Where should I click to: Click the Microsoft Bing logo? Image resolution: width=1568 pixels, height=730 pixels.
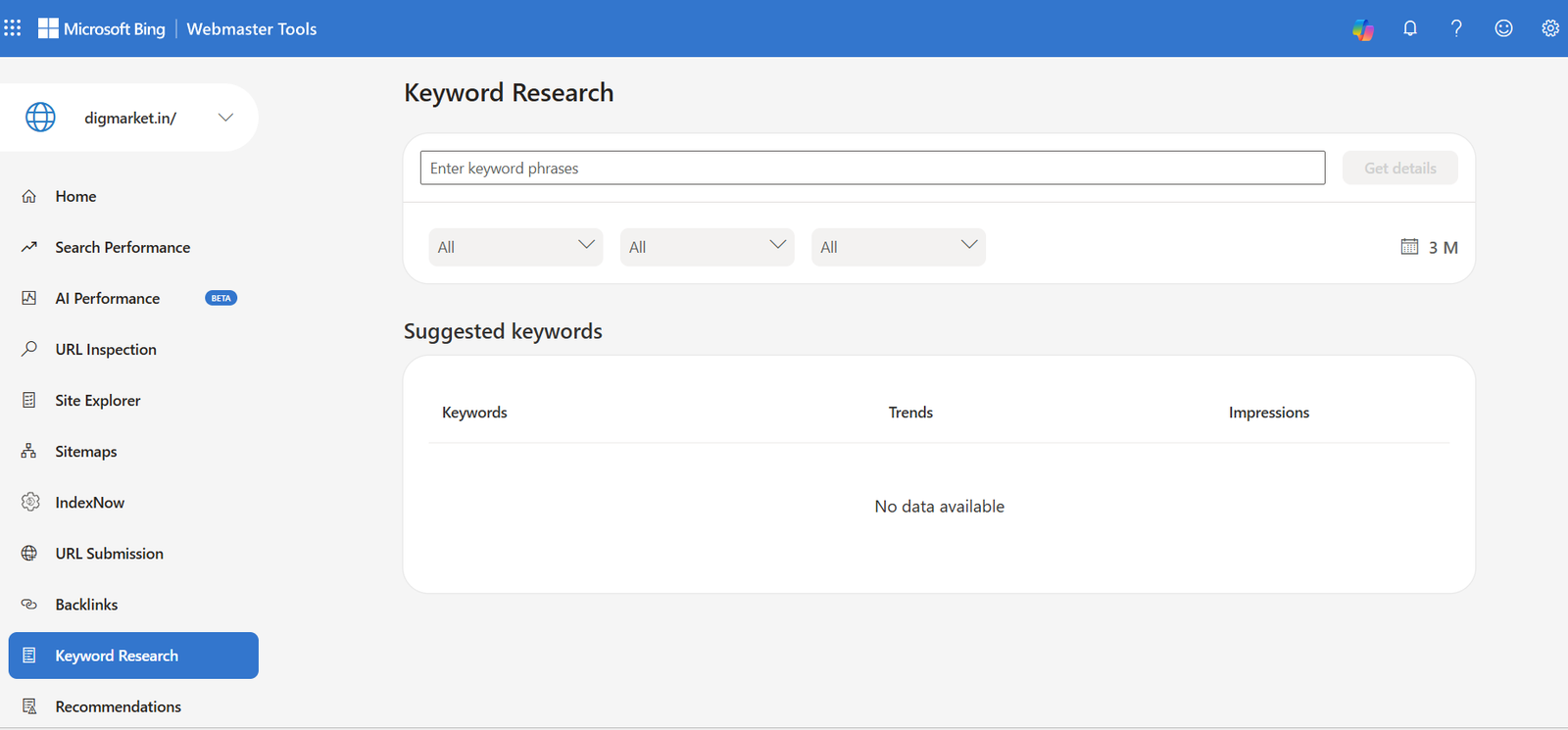(x=102, y=28)
